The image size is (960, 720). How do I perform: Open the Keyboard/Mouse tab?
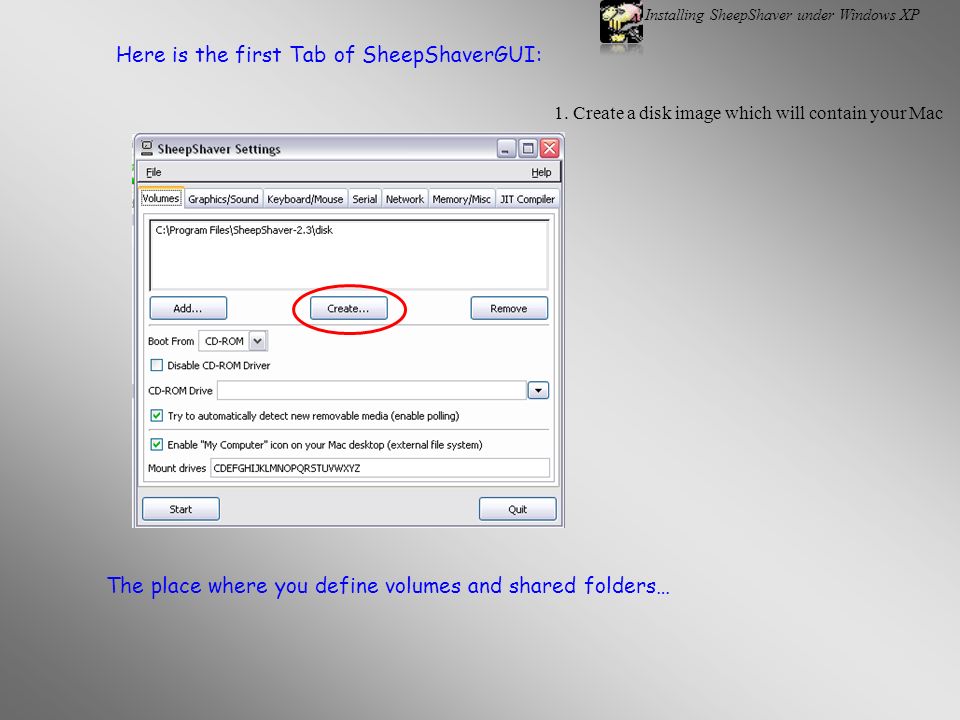coord(305,199)
